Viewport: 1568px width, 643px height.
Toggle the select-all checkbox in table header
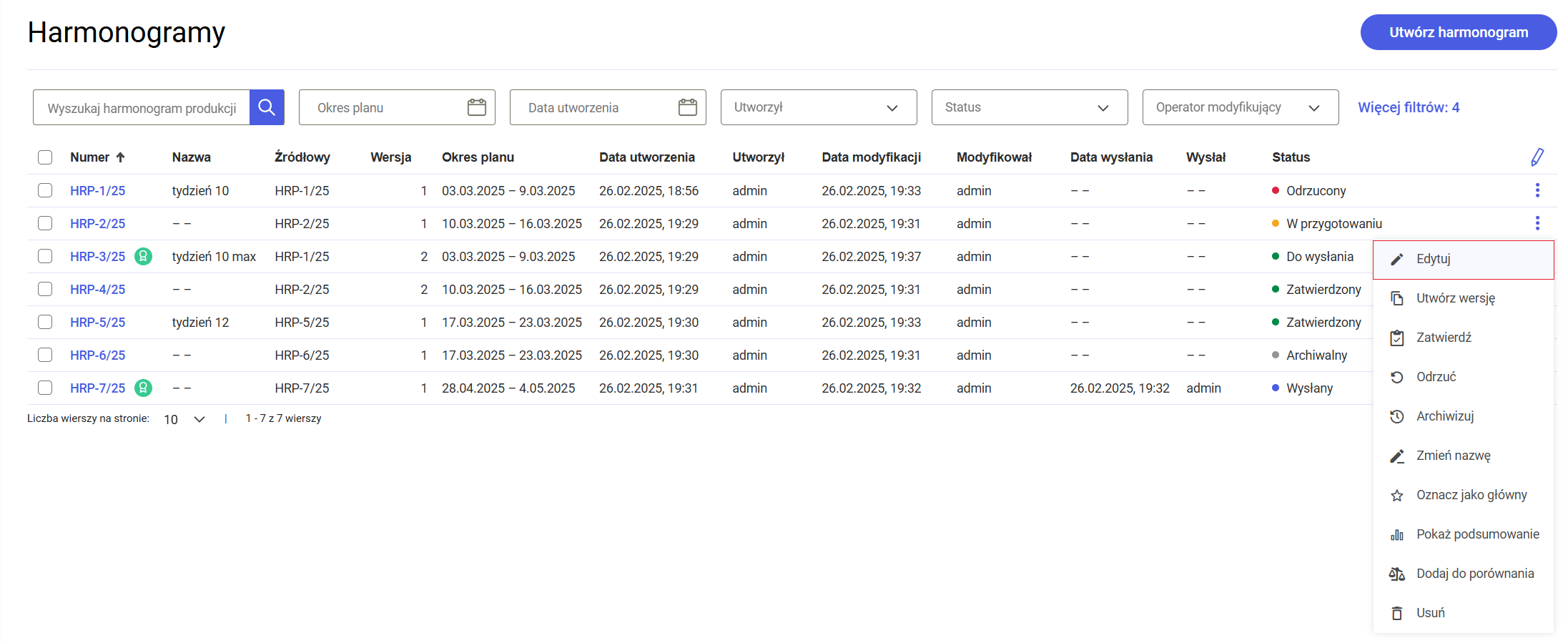[45, 157]
